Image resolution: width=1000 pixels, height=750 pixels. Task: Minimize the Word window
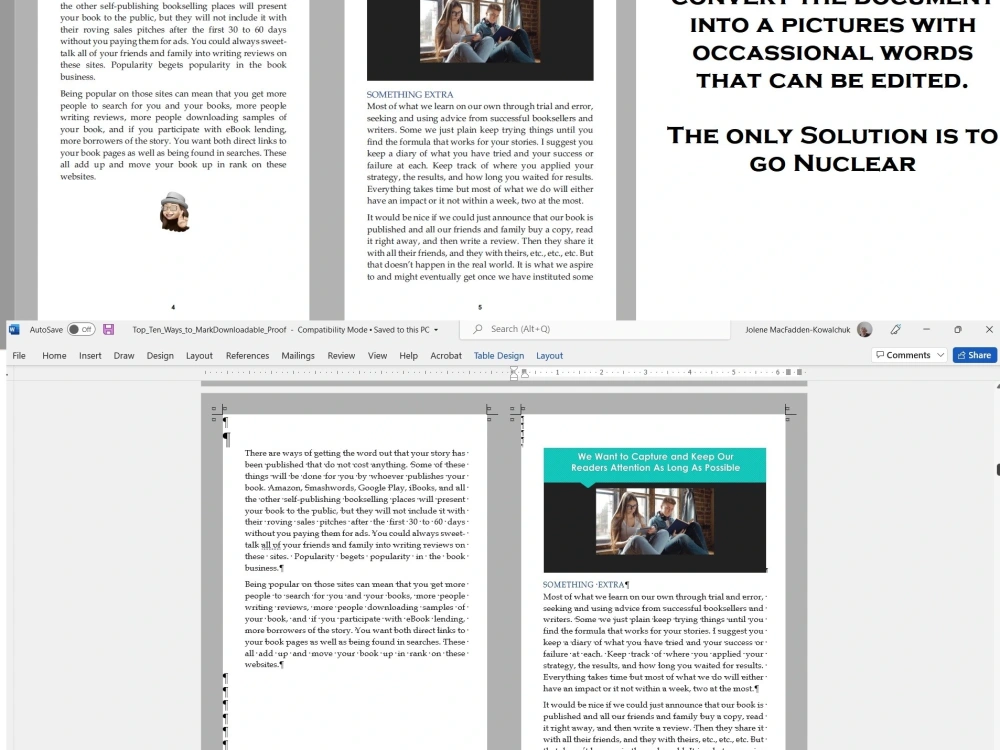[x=926, y=329]
